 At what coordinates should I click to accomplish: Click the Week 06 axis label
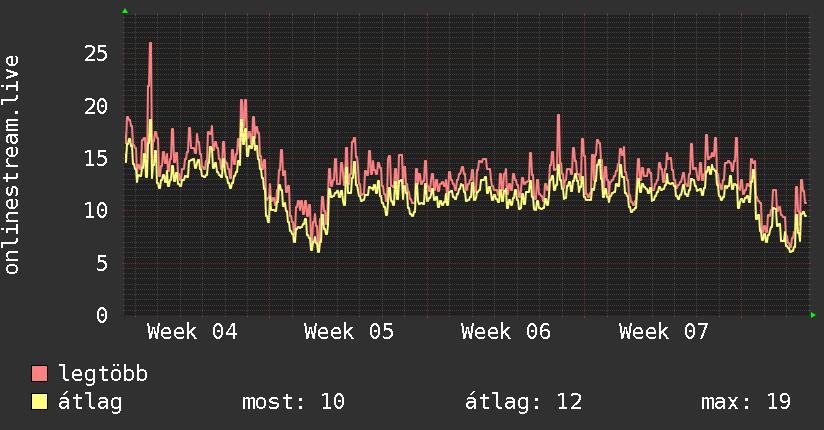[506, 332]
